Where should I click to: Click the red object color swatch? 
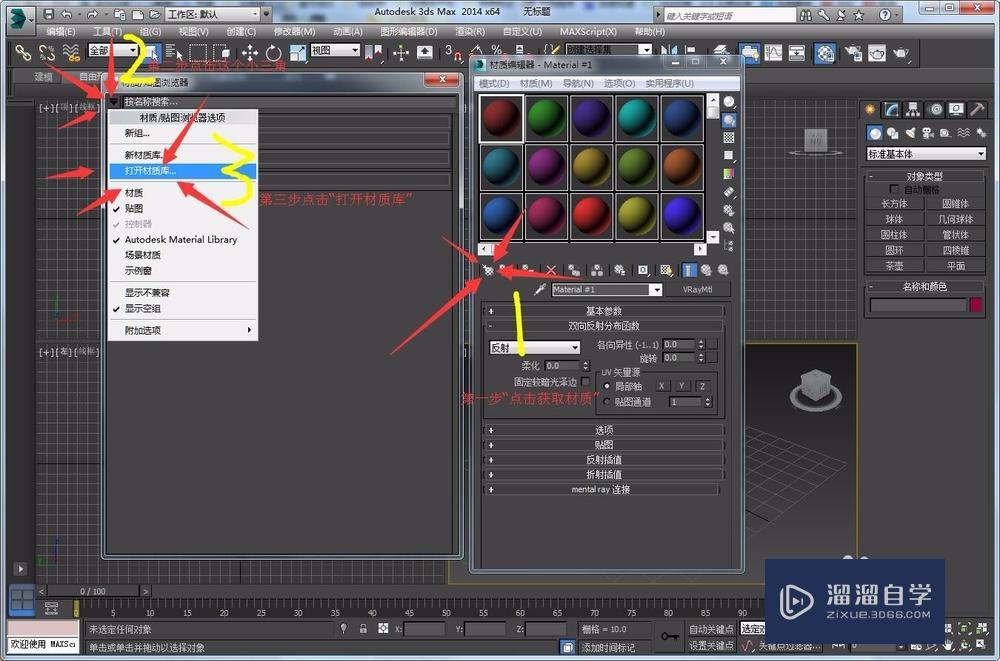[x=976, y=305]
